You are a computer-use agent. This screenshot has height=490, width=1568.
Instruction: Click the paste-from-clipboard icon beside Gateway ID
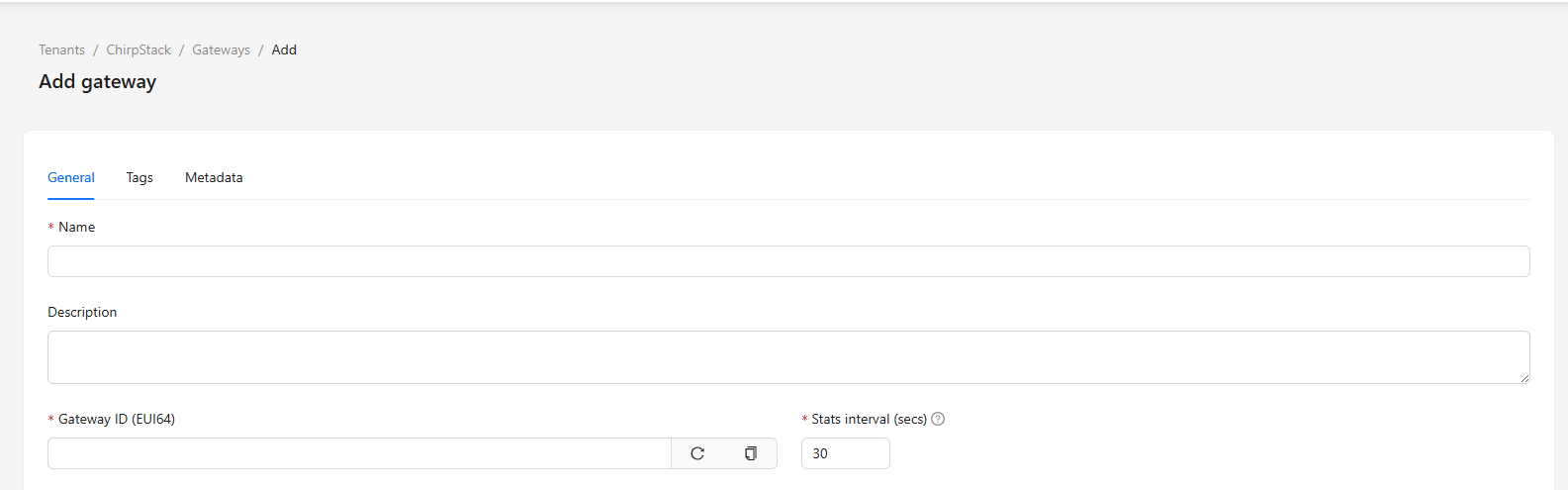pyautogui.click(x=751, y=453)
